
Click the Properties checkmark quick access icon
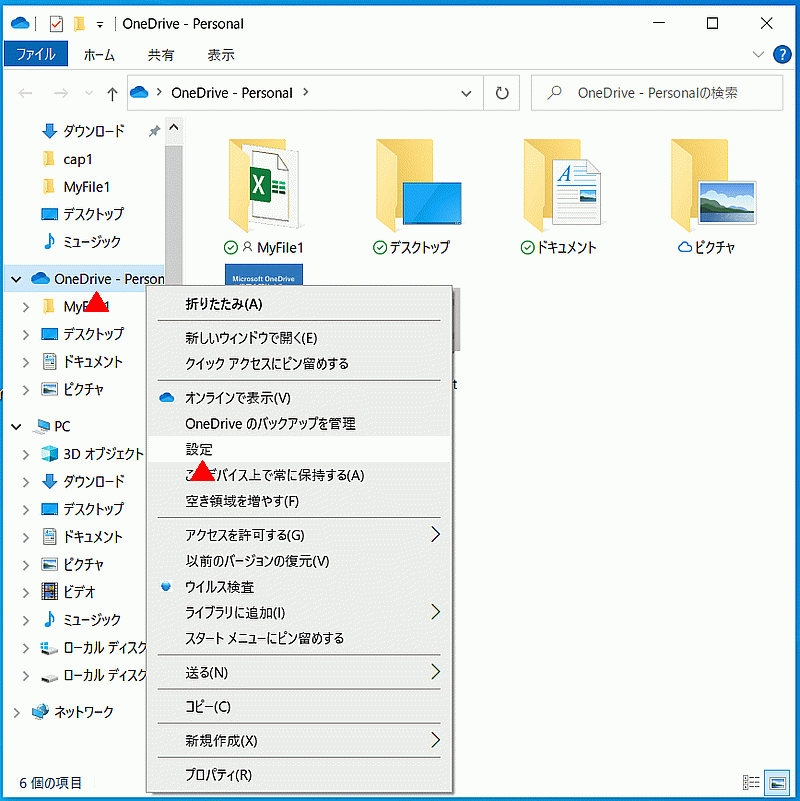coord(56,23)
